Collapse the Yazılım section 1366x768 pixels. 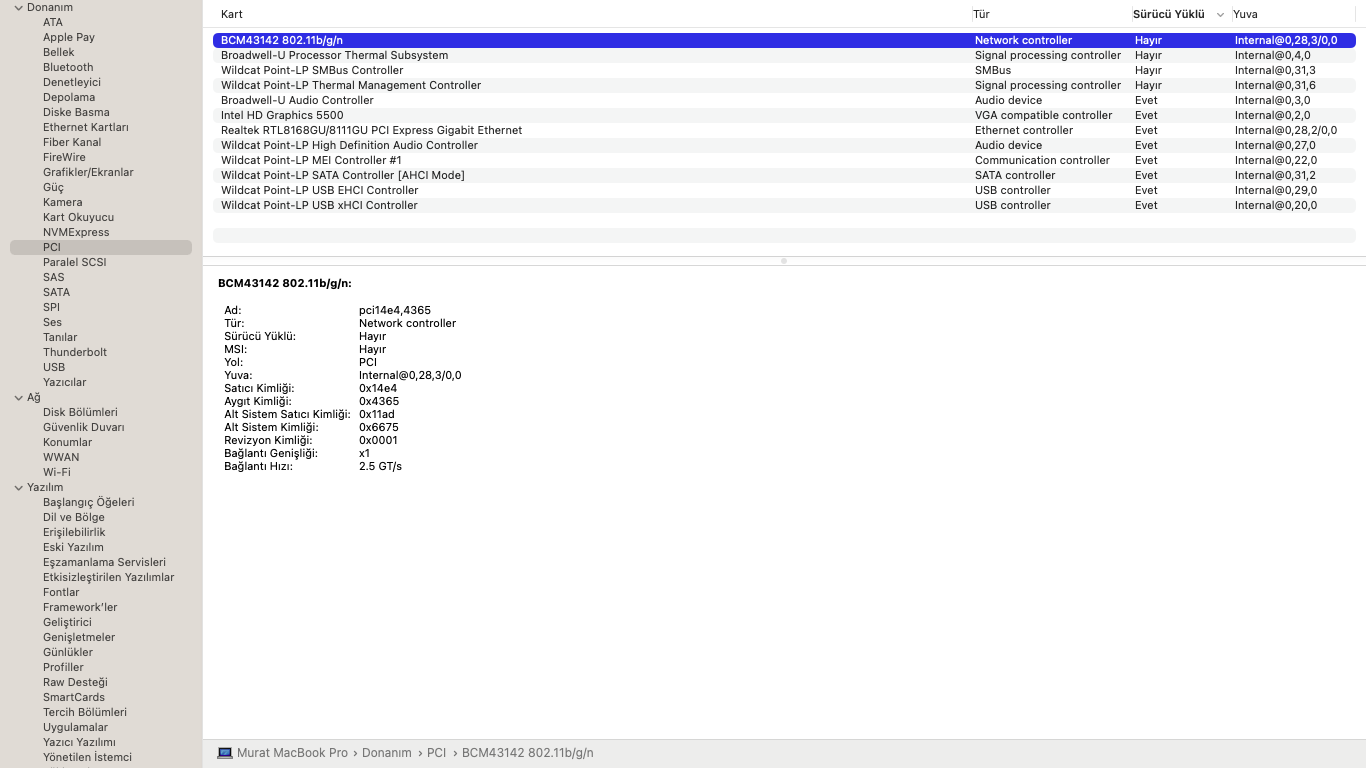click(18, 488)
